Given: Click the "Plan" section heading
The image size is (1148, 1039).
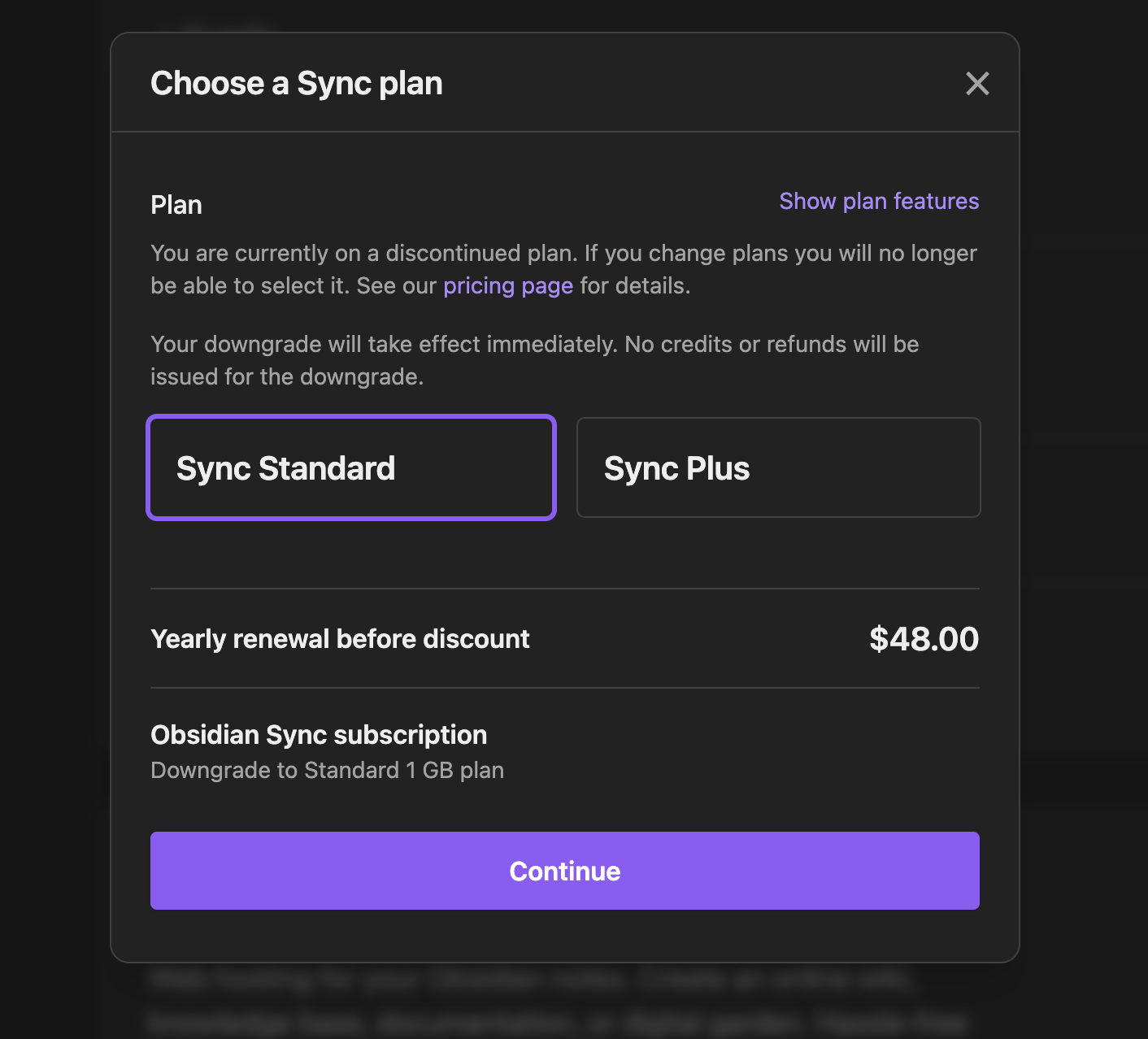Looking at the screenshot, I should click(x=176, y=205).
